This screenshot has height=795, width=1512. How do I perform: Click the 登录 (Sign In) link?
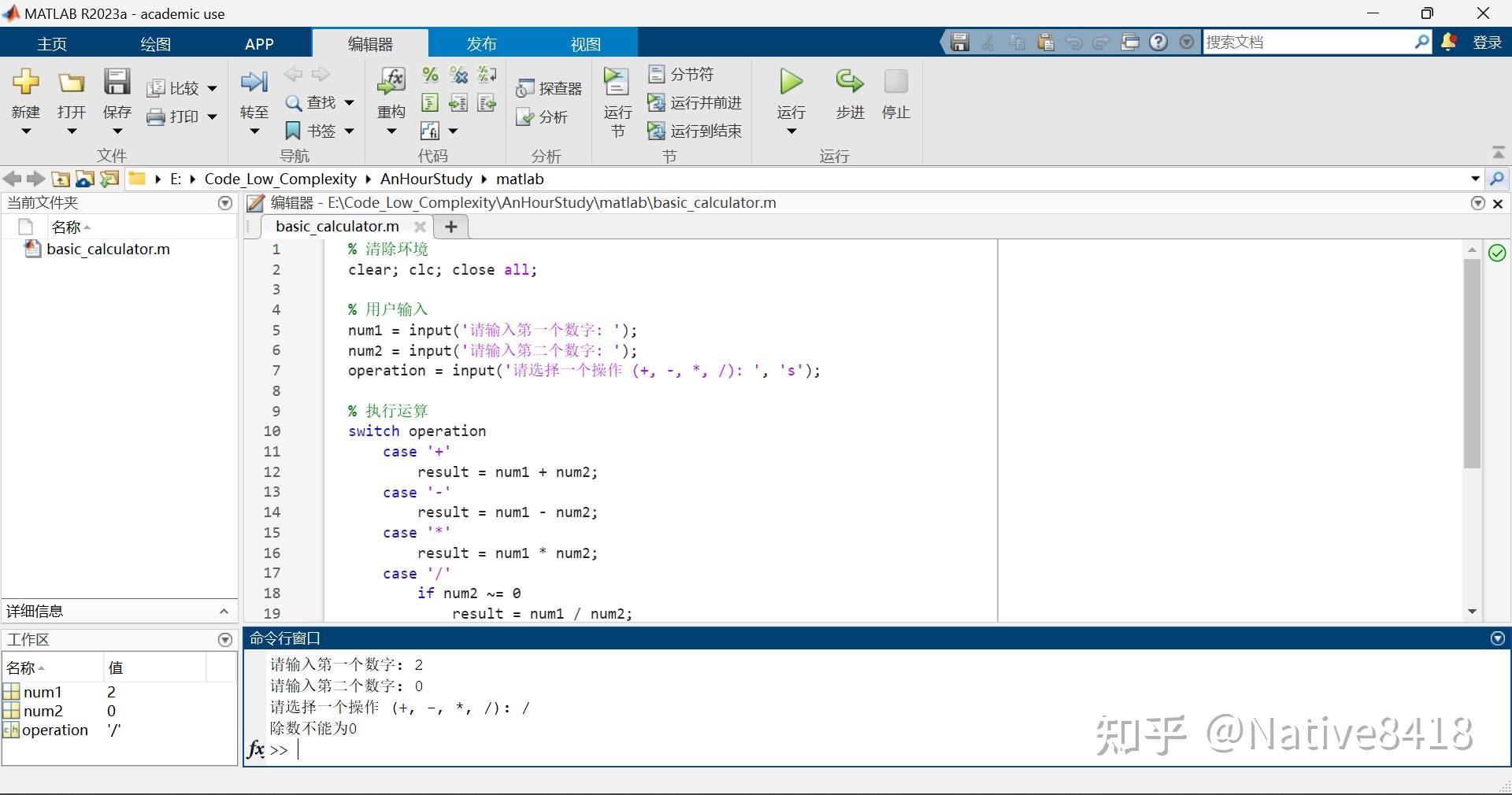[x=1488, y=43]
